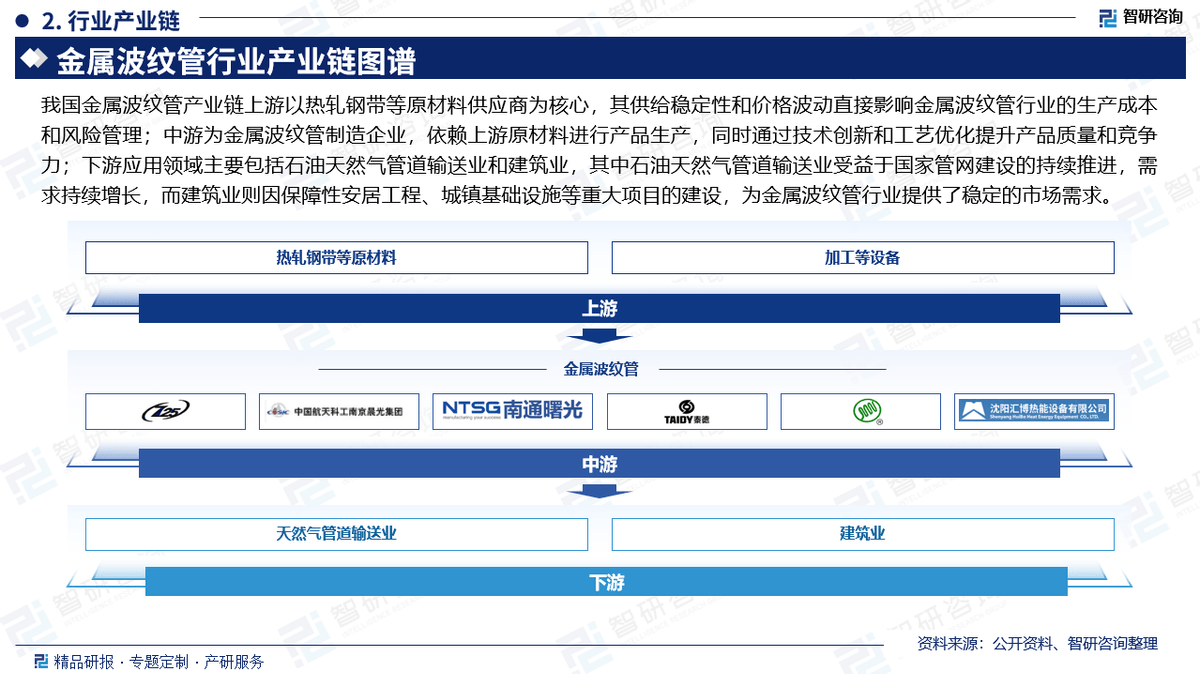Click the TAIDY泰德 brand logo
Screen dimensions: 1200x674
(x=686, y=411)
